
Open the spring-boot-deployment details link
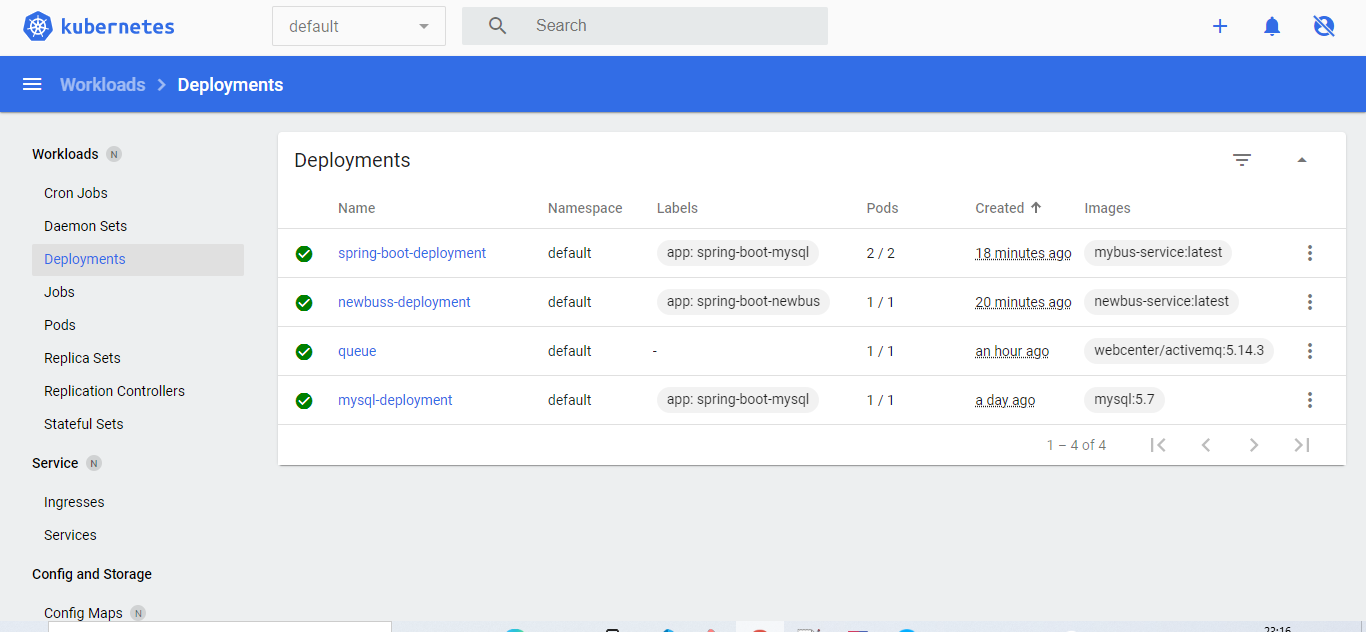[x=411, y=253]
